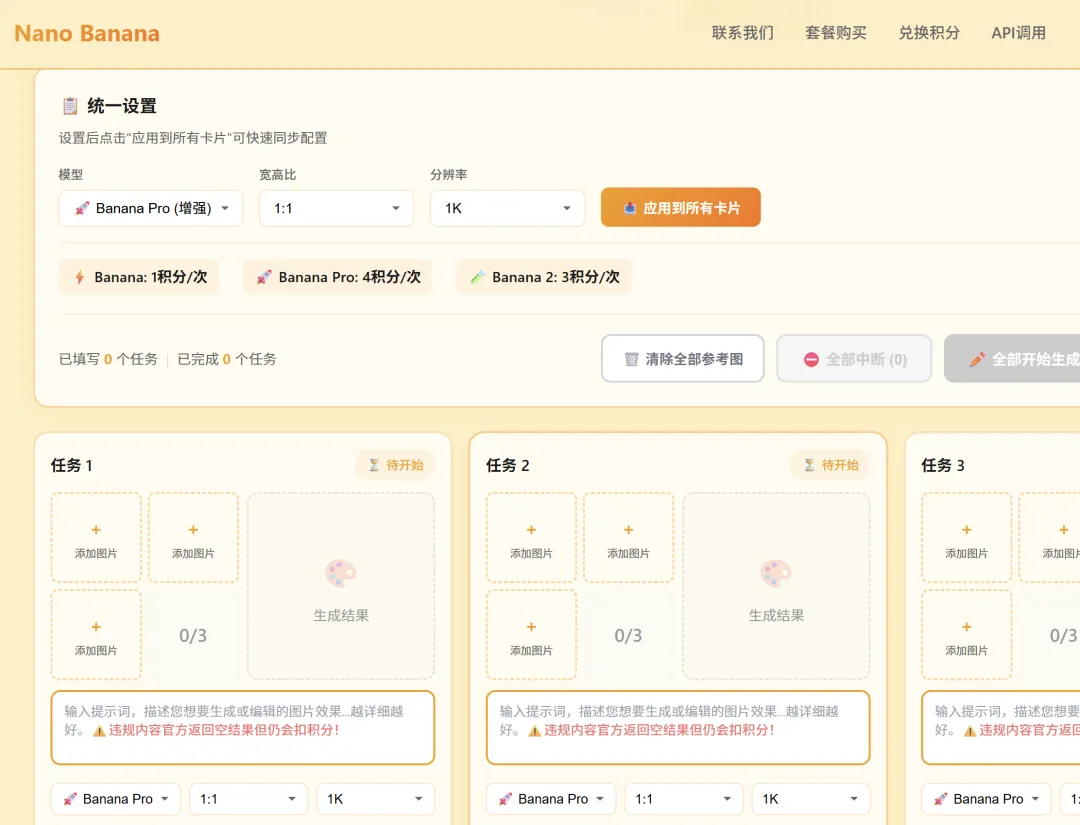Click the 任务 1 title
The image size is (1080, 825).
tap(72, 466)
